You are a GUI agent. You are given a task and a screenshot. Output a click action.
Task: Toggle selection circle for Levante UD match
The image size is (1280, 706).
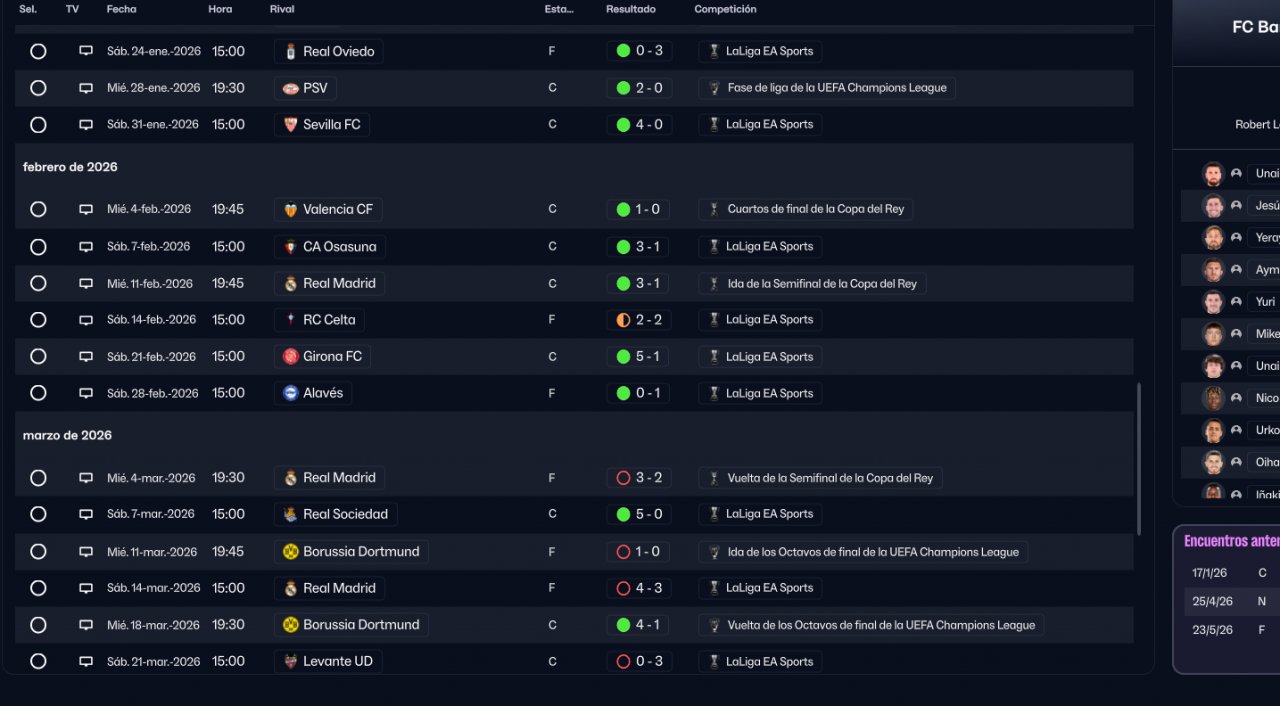[38, 662]
